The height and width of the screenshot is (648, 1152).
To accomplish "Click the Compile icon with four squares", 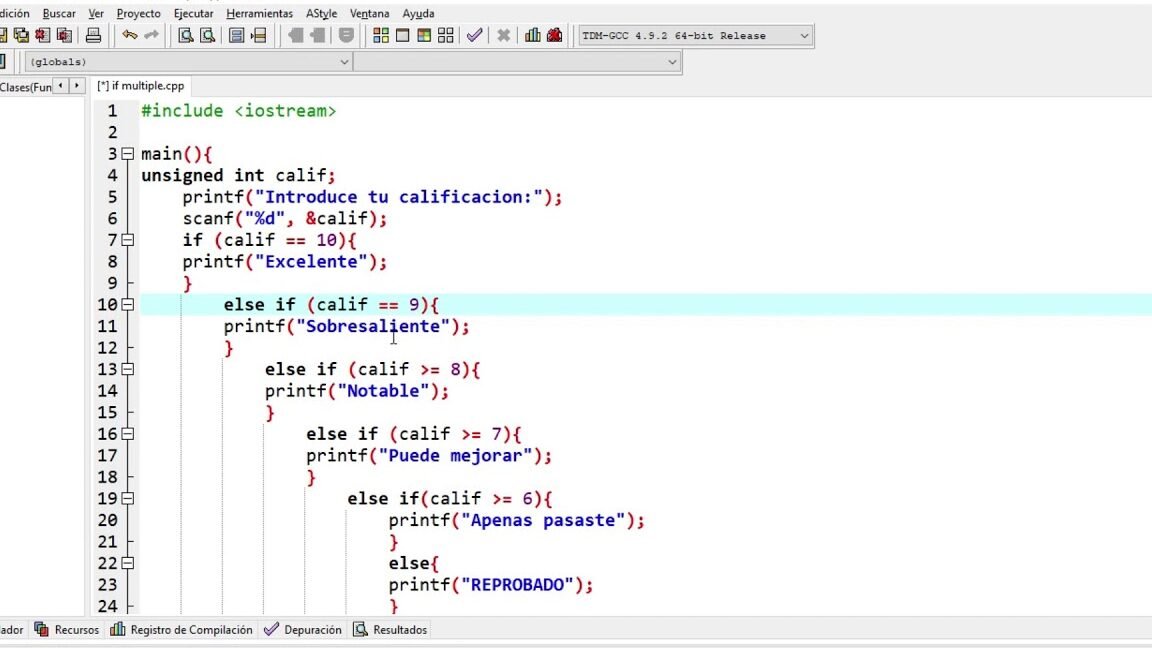I will pyautogui.click(x=380, y=35).
